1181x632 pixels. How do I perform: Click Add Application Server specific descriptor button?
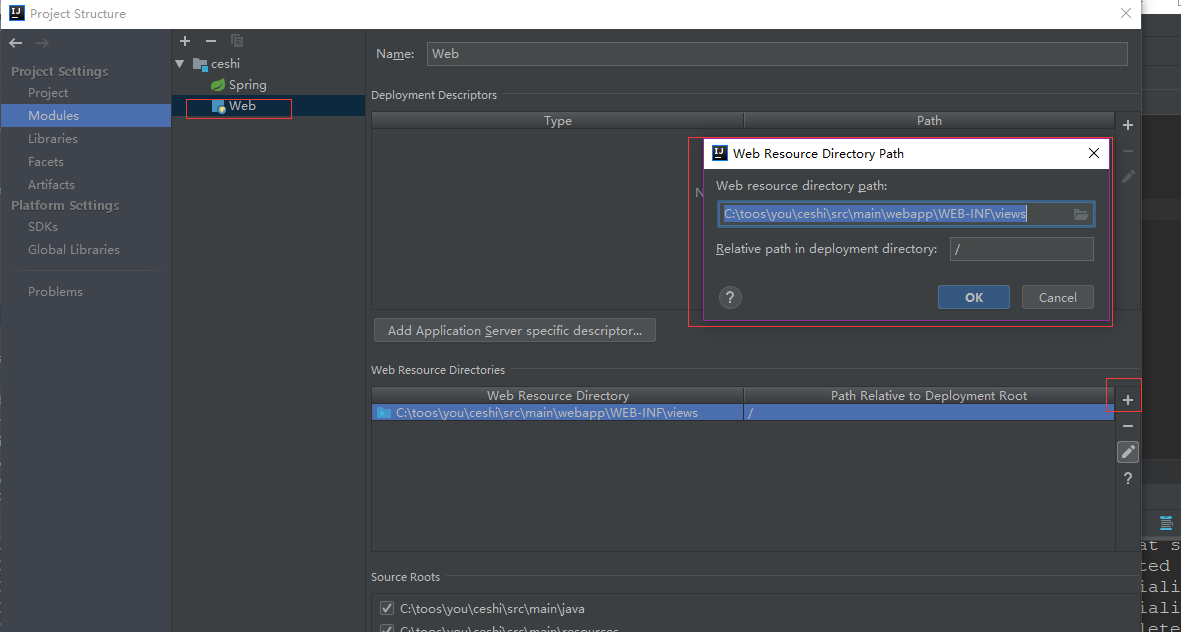point(514,330)
